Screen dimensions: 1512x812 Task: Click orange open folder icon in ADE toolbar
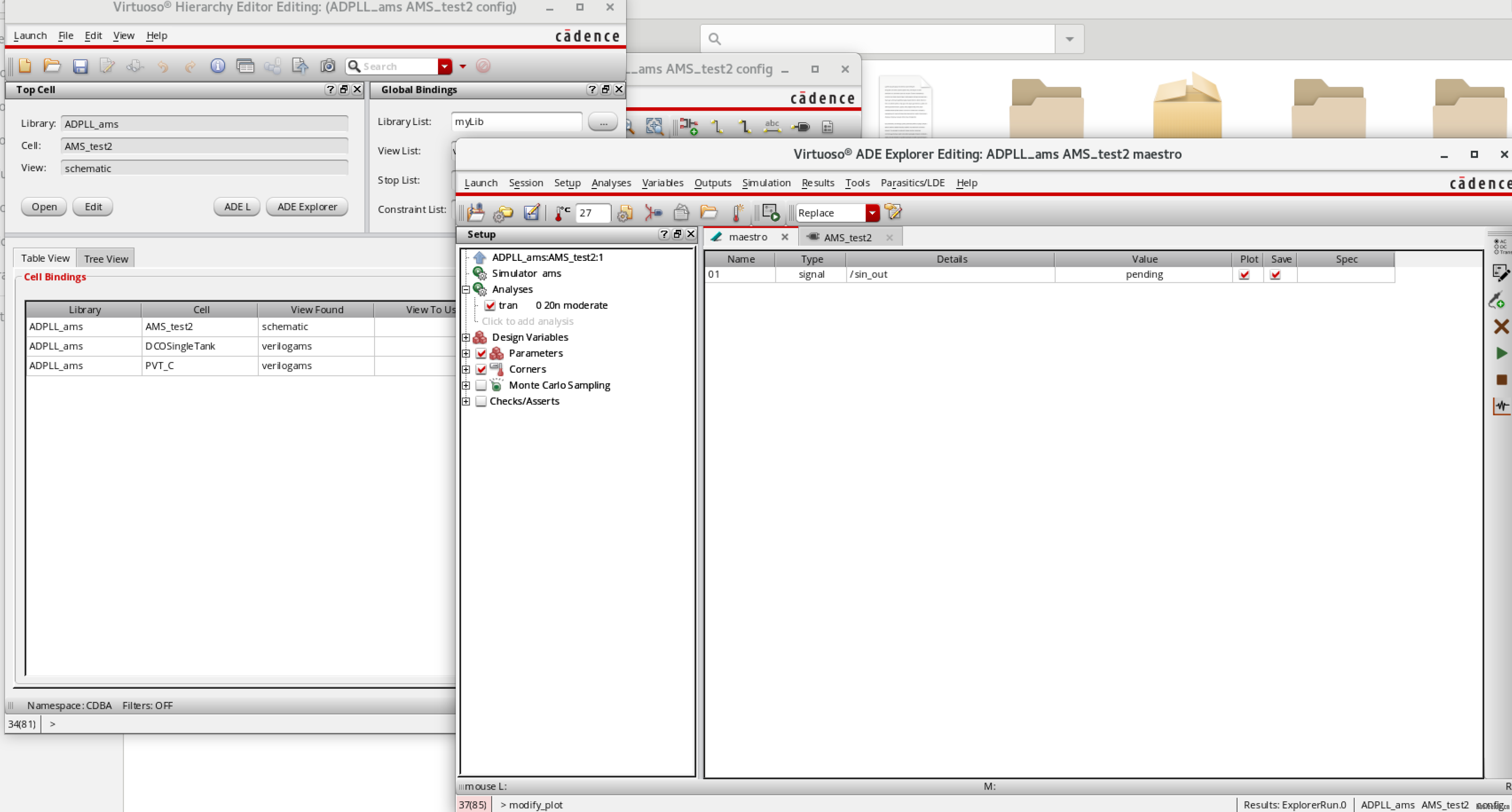coord(709,212)
